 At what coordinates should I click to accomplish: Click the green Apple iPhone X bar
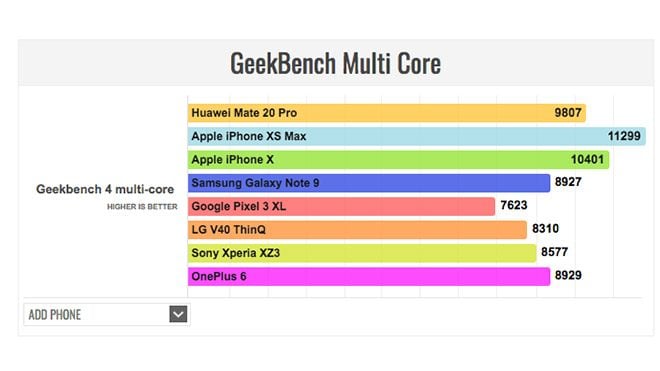click(398, 160)
